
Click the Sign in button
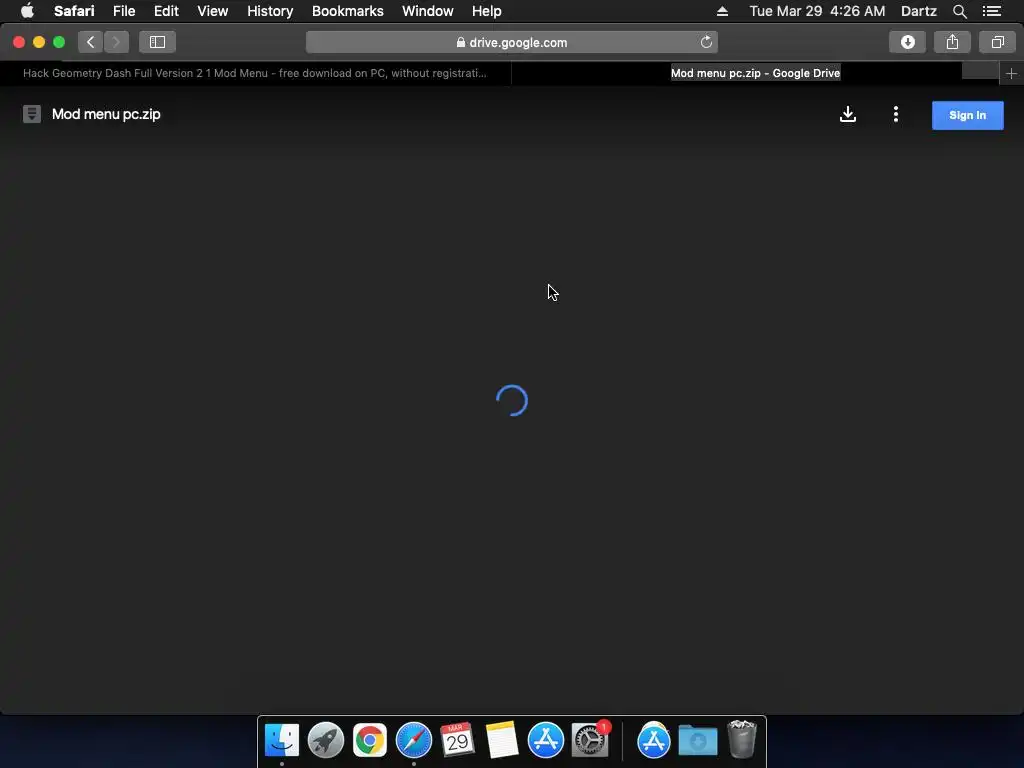(x=967, y=115)
